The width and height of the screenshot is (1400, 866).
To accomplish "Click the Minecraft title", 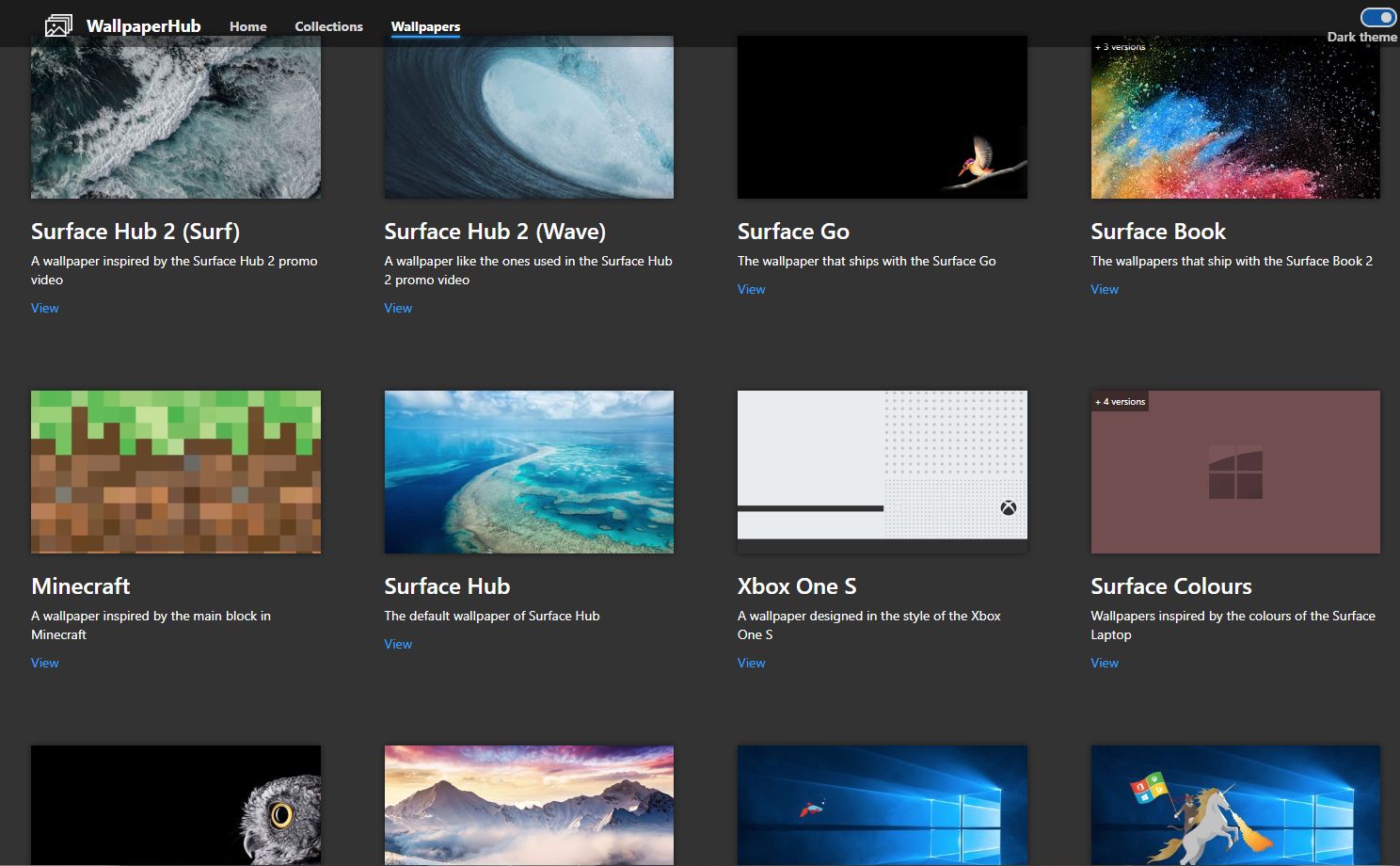I will tap(81, 586).
